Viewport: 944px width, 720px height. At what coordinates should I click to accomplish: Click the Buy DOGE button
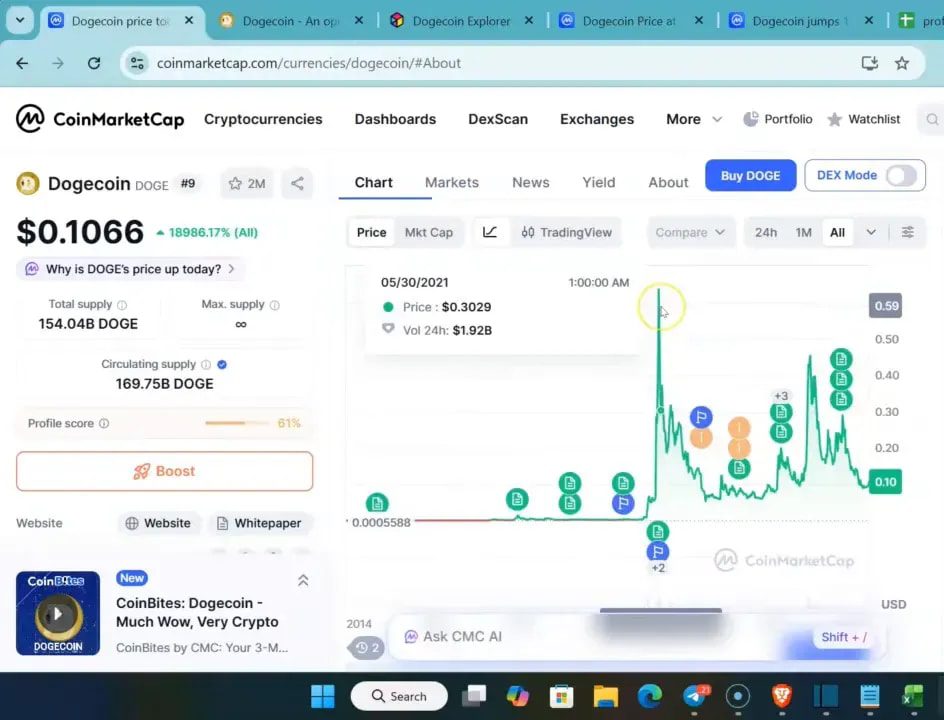point(750,175)
